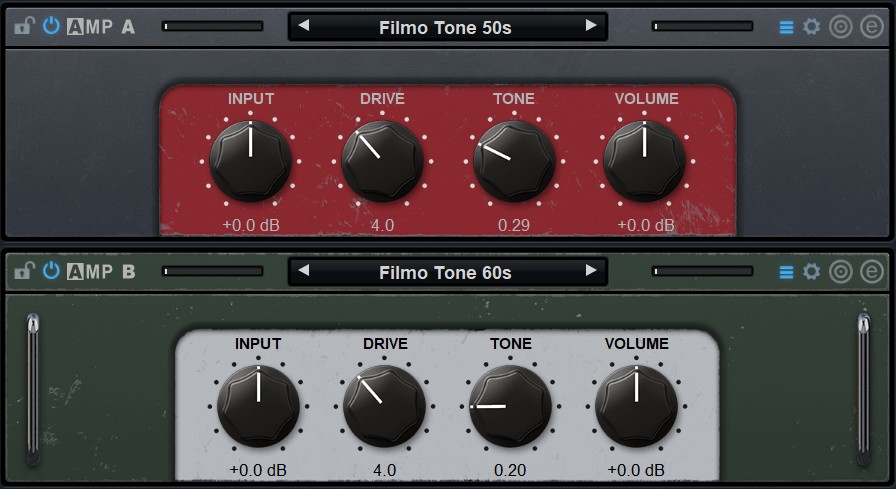Click the lock icon on Amp B
Viewport: 896px width, 489px height.
[24, 272]
